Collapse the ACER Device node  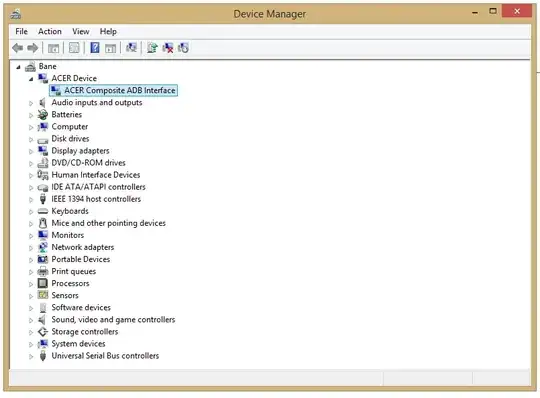(31, 79)
